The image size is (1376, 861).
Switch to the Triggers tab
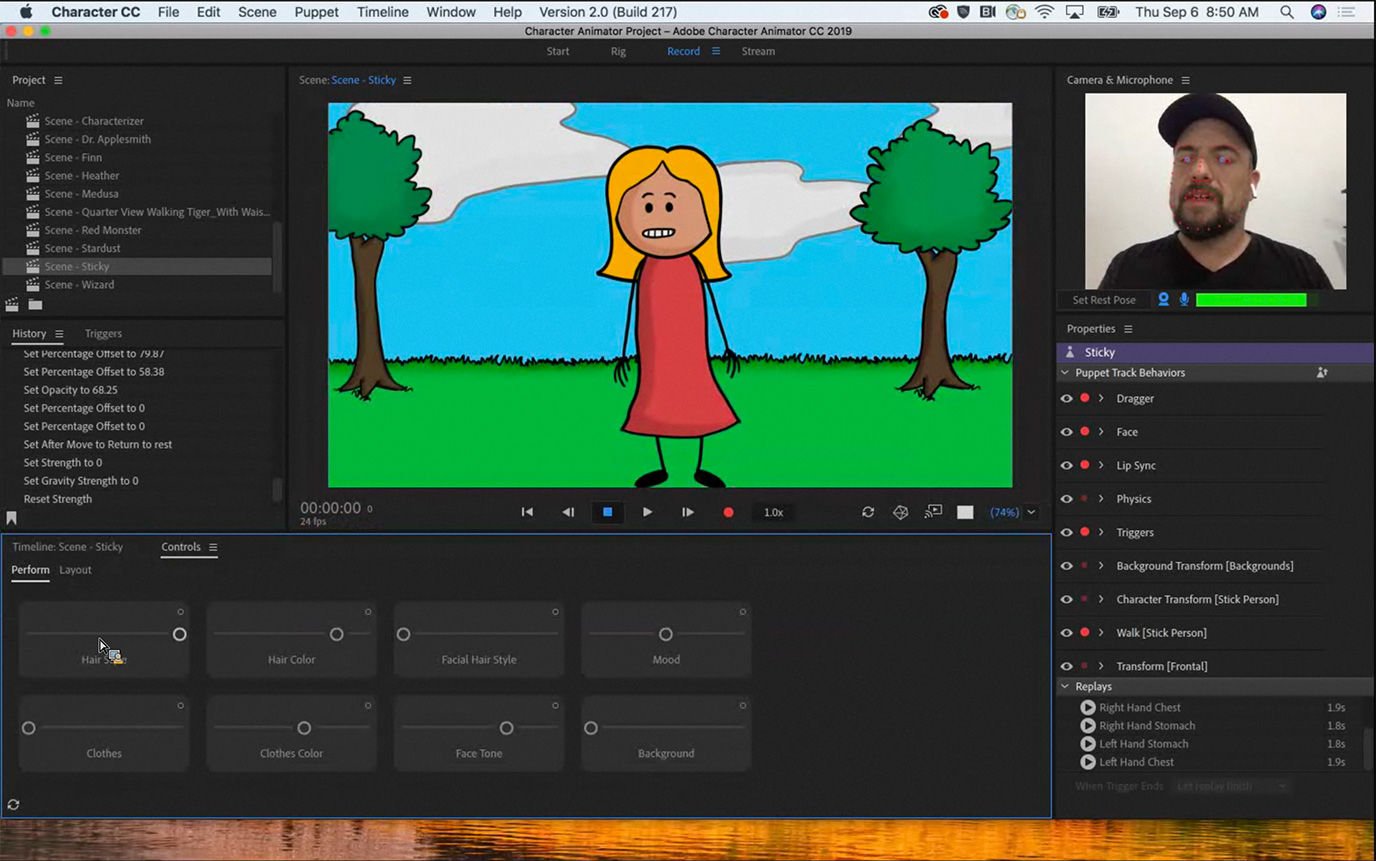pyautogui.click(x=103, y=334)
